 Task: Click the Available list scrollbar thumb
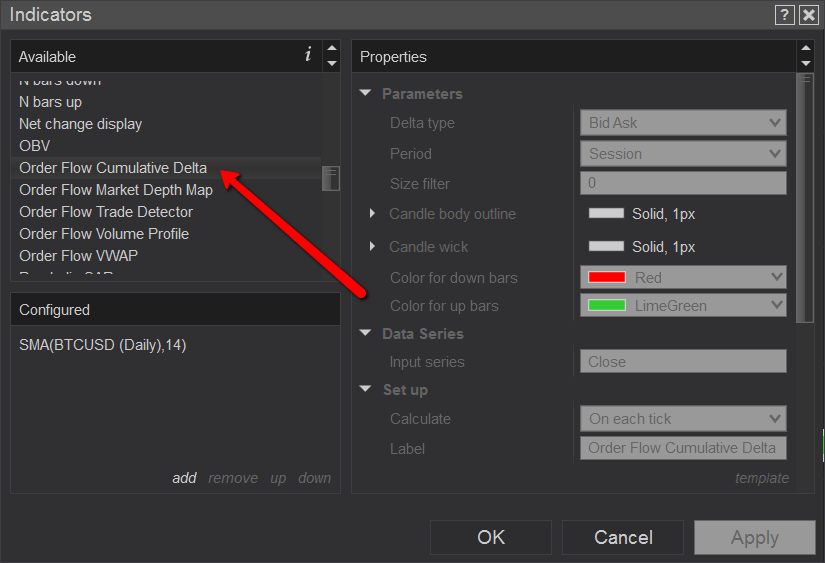click(x=331, y=178)
